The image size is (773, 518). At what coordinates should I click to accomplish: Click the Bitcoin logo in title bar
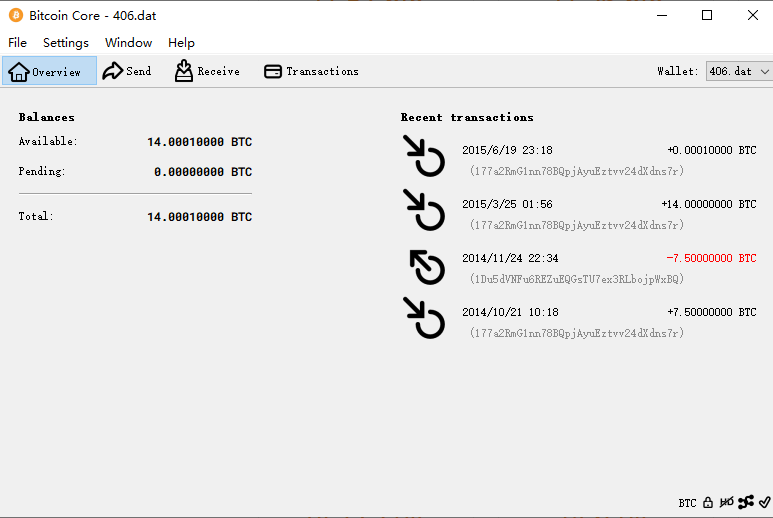click(x=15, y=16)
